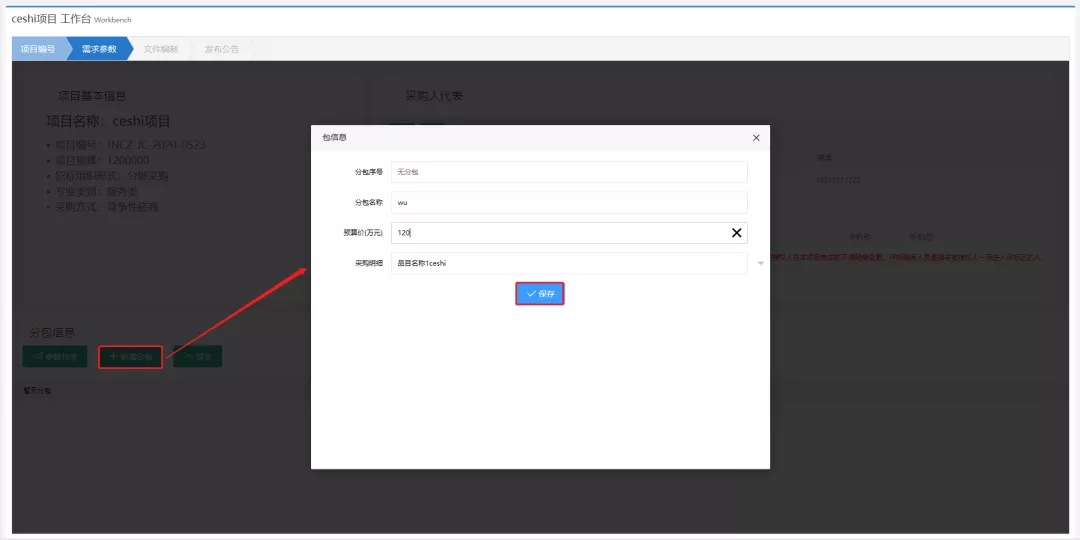
Task: Open the 发布公告 step tab
Action: pos(222,49)
